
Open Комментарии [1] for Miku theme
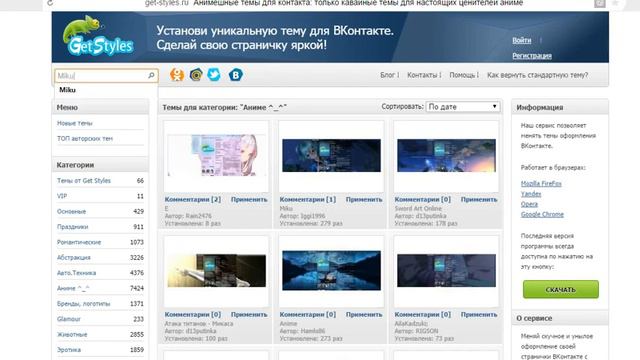tap(308, 200)
